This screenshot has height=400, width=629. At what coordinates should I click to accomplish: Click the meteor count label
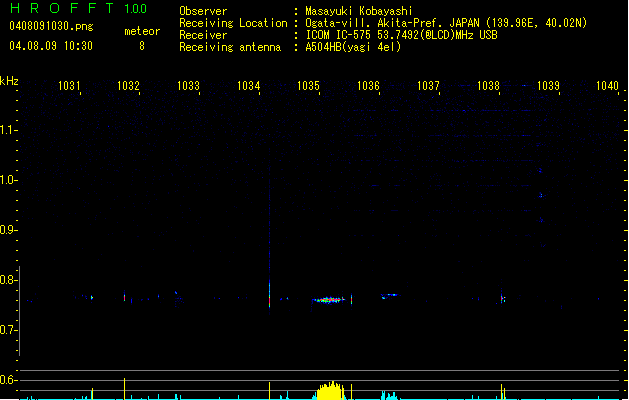[142, 31]
